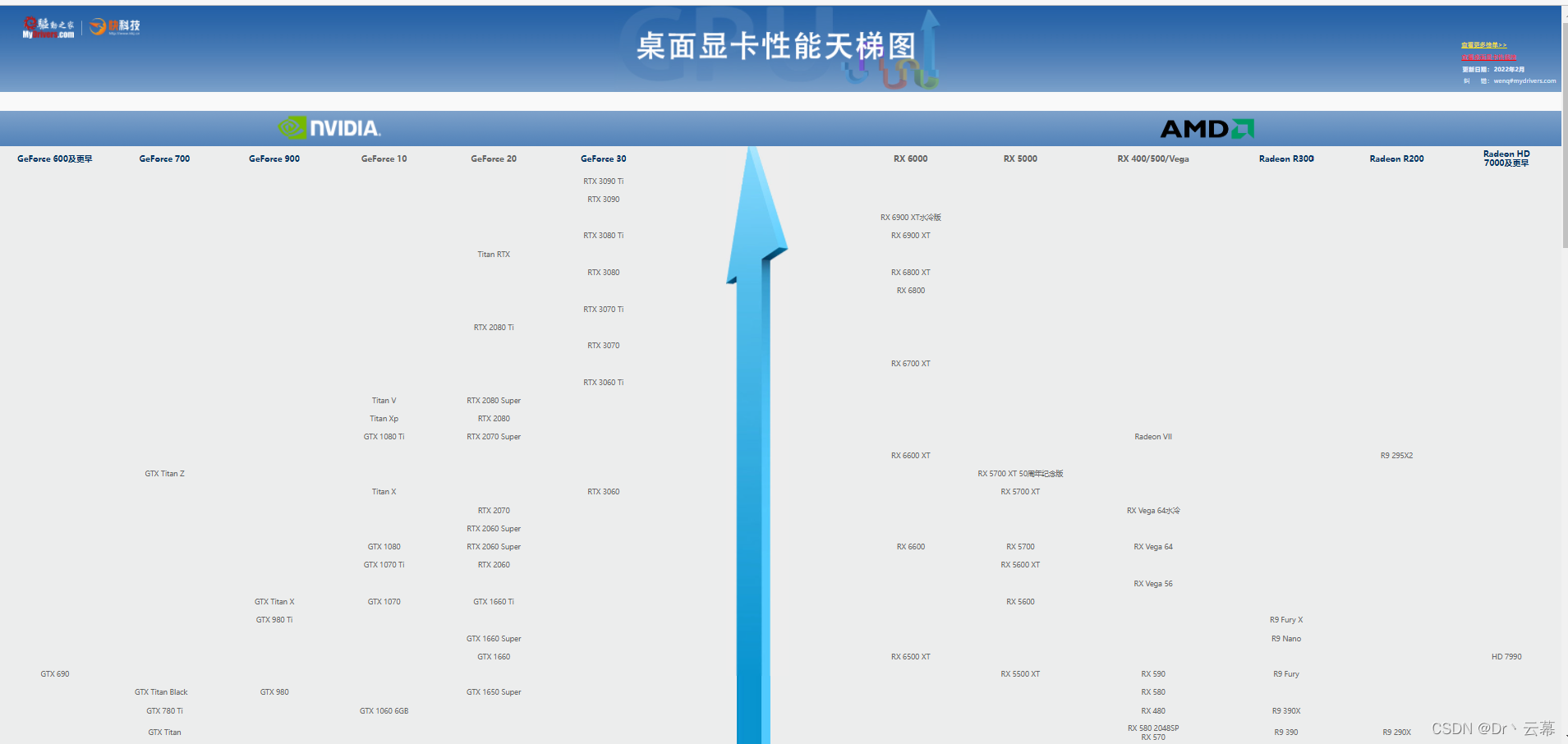
Task: Click the Titan Xp entry
Action: point(384,419)
